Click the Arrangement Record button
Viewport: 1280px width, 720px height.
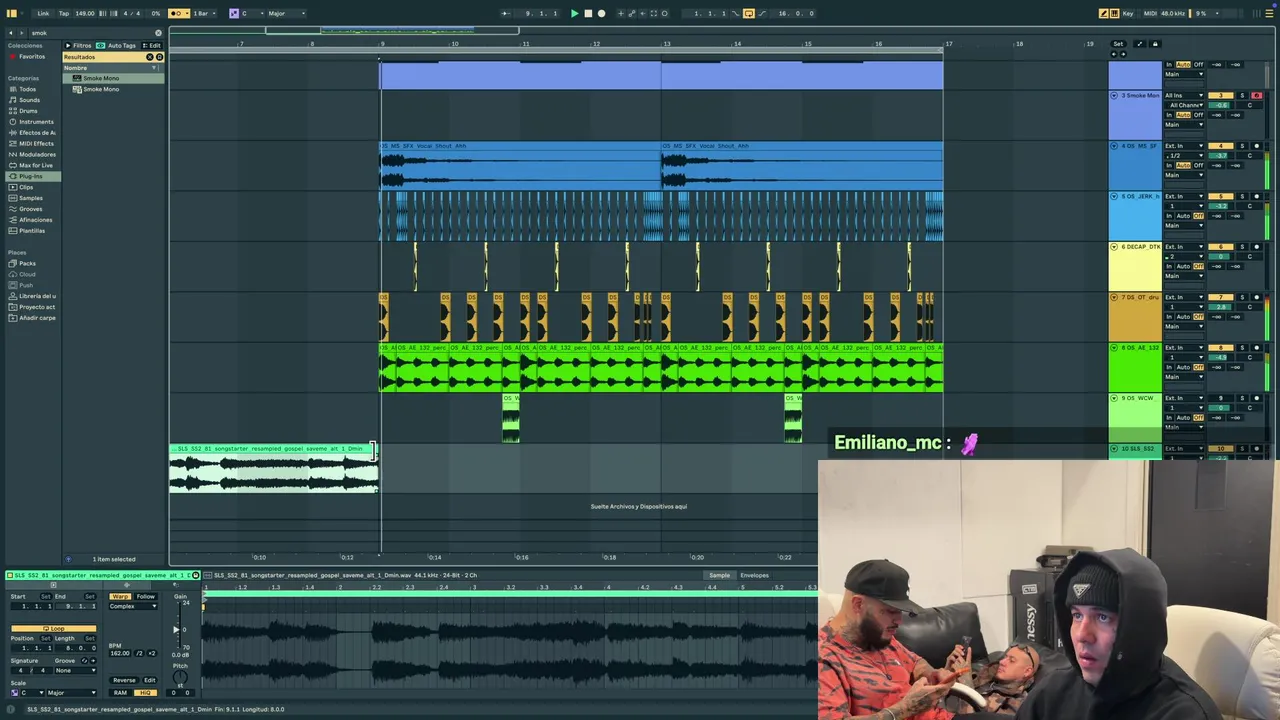[601, 13]
